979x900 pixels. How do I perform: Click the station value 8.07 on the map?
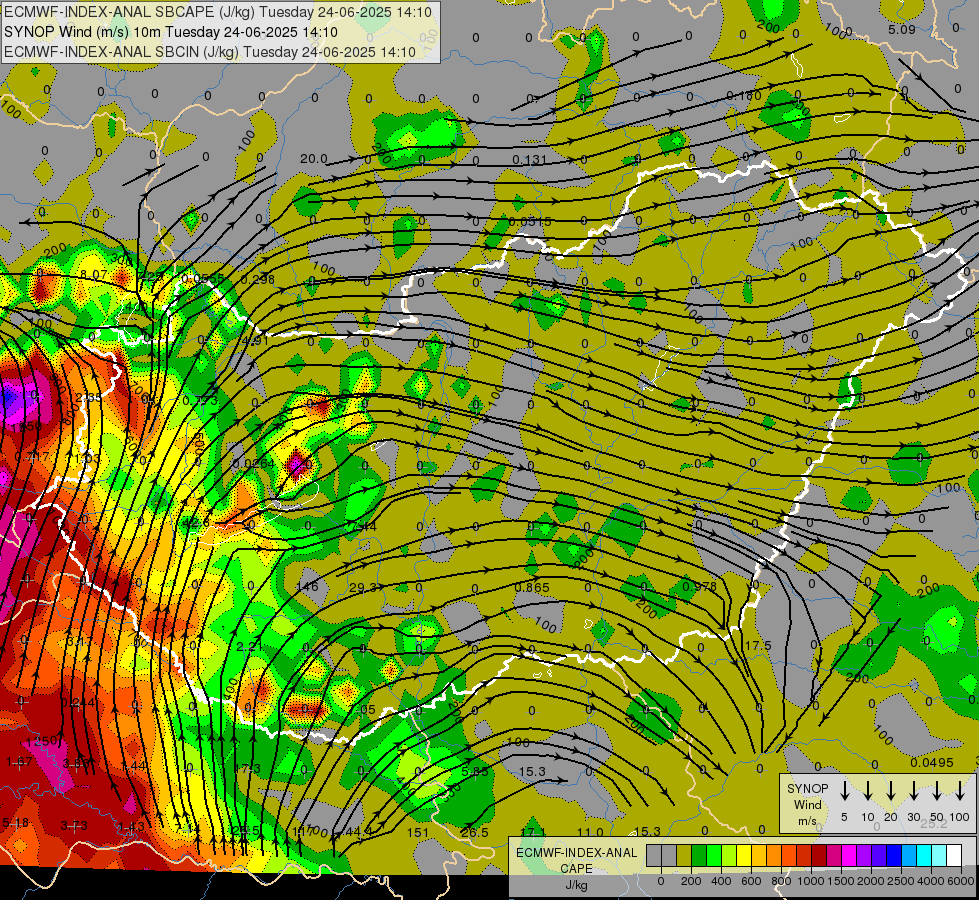[93, 274]
